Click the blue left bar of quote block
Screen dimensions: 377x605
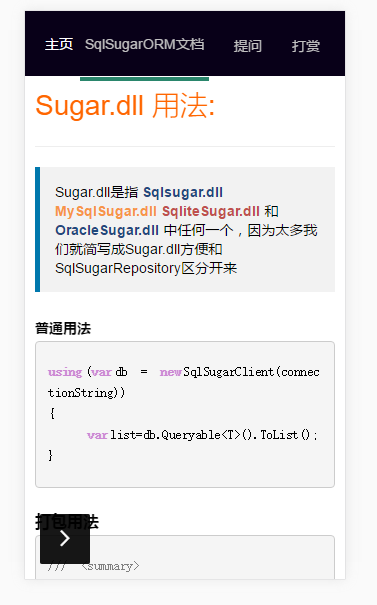[x=37, y=229]
